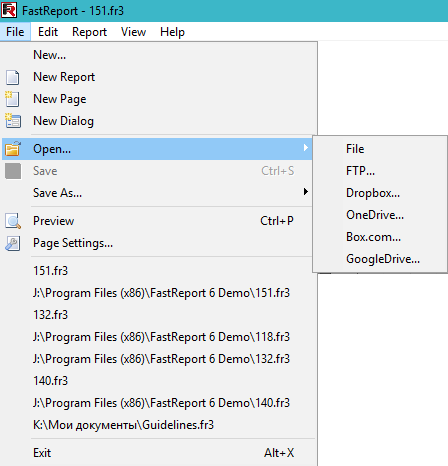Click the New Dialog form icon

point(13,121)
